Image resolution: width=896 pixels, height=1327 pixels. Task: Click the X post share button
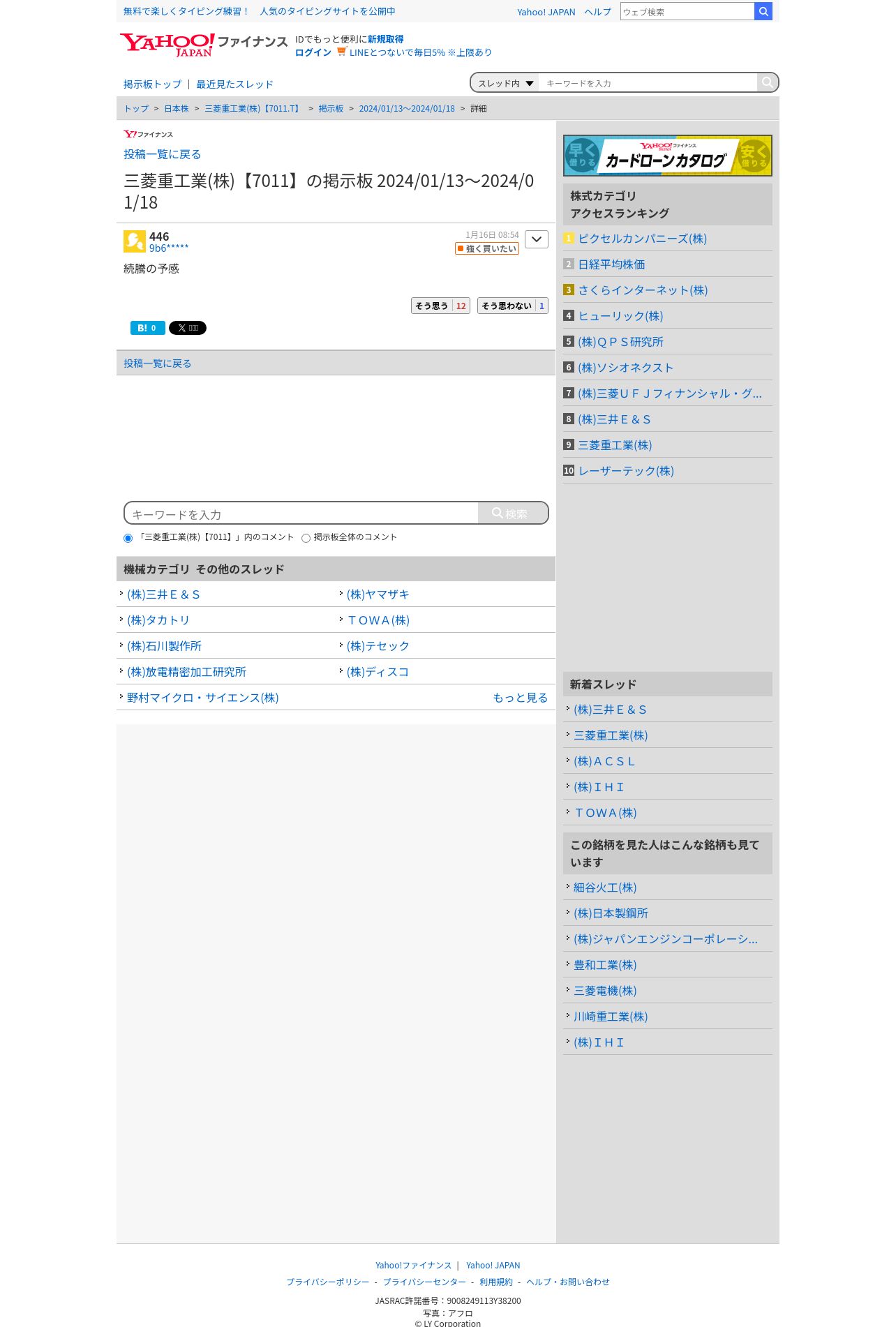point(188,328)
